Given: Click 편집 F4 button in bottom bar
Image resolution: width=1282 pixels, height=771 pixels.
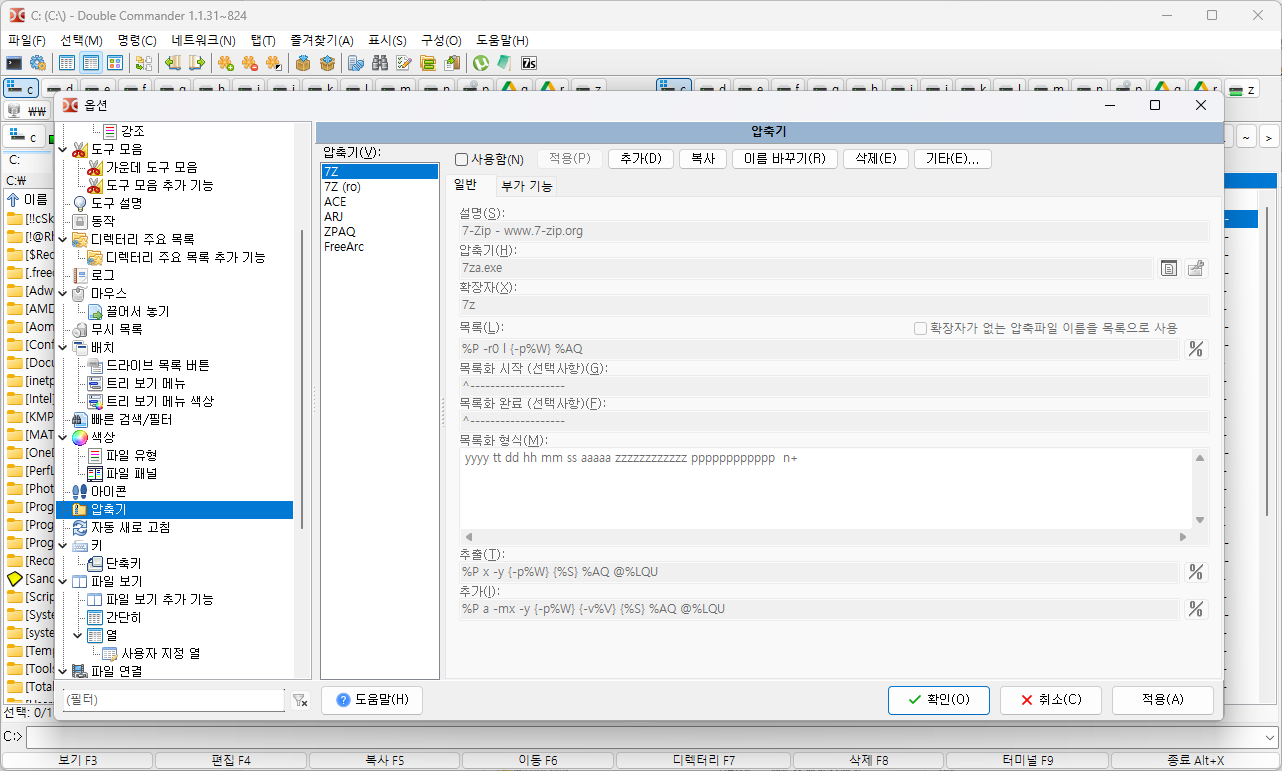Looking at the screenshot, I should tap(231, 760).
